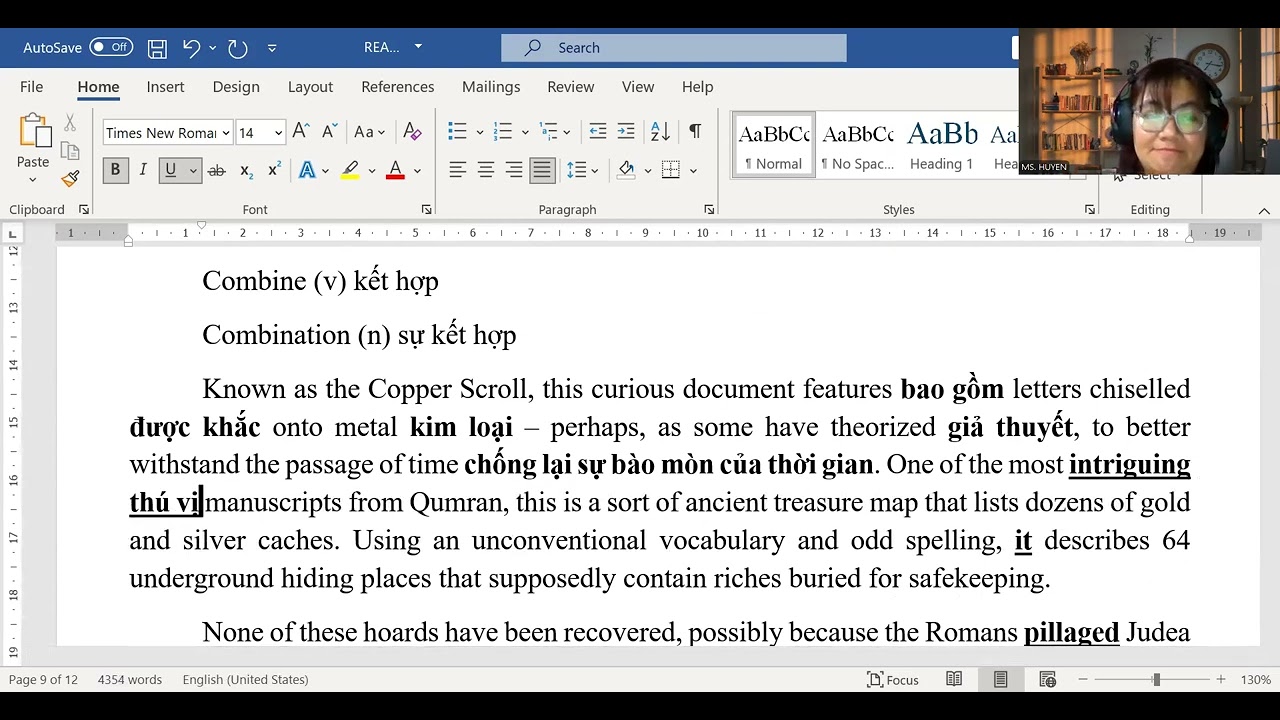Image resolution: width=1280 pixels, height=720 pixels.
Task: Show paragraph marks with pilcrow icon
Action: 695,132
